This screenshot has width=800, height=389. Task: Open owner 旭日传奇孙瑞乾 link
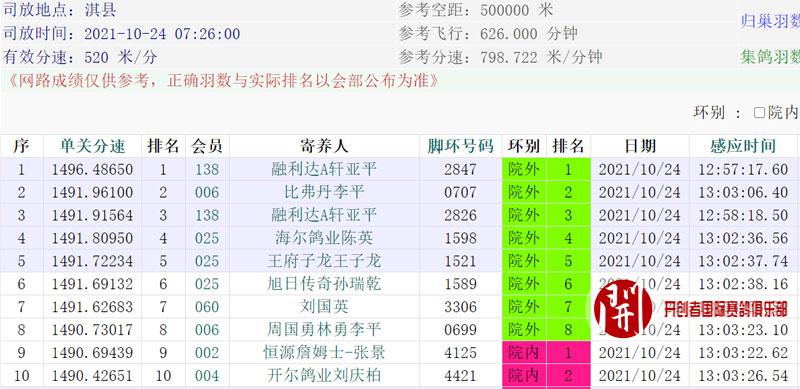point(324,284)
